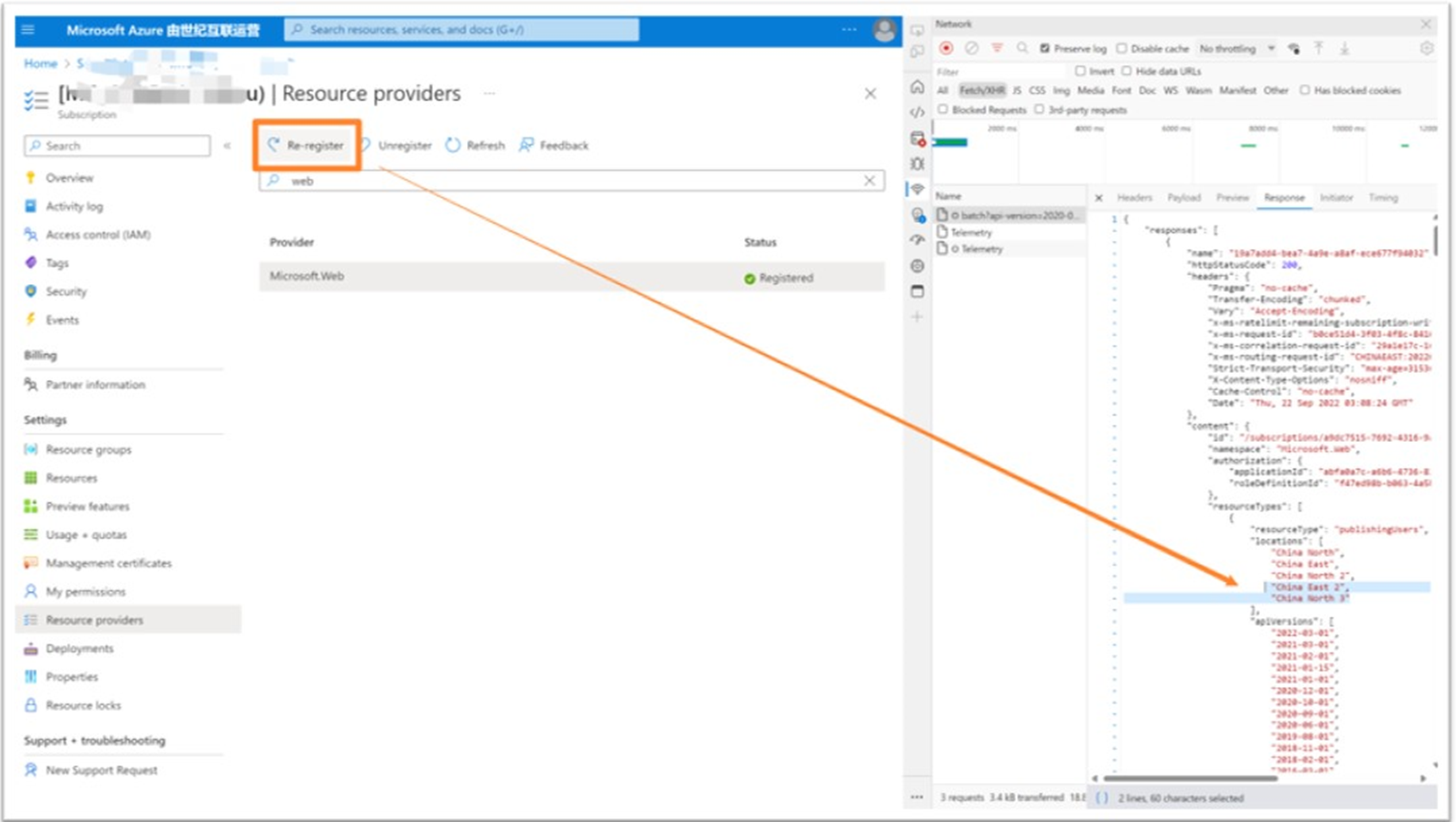Clear the network log
This screenshot has height=822, width=1456.
pos(971,49)
